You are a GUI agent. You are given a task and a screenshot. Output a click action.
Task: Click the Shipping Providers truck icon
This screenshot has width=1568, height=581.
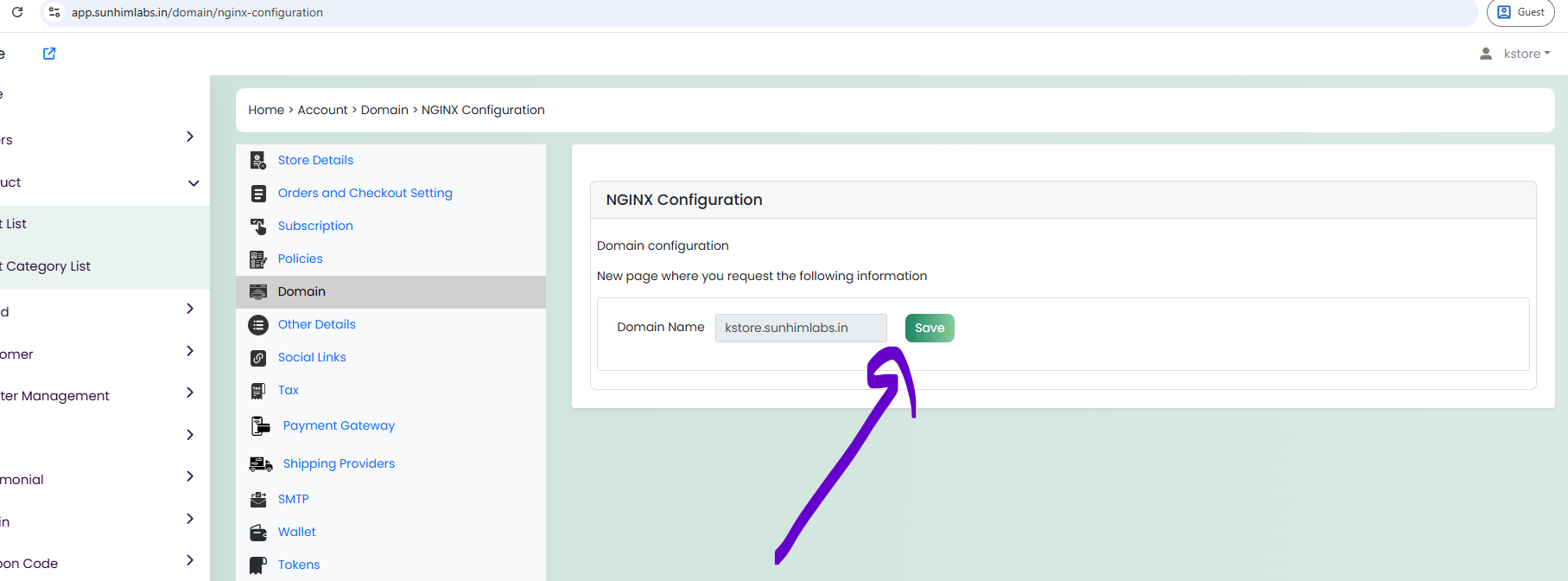click(261, 464)
